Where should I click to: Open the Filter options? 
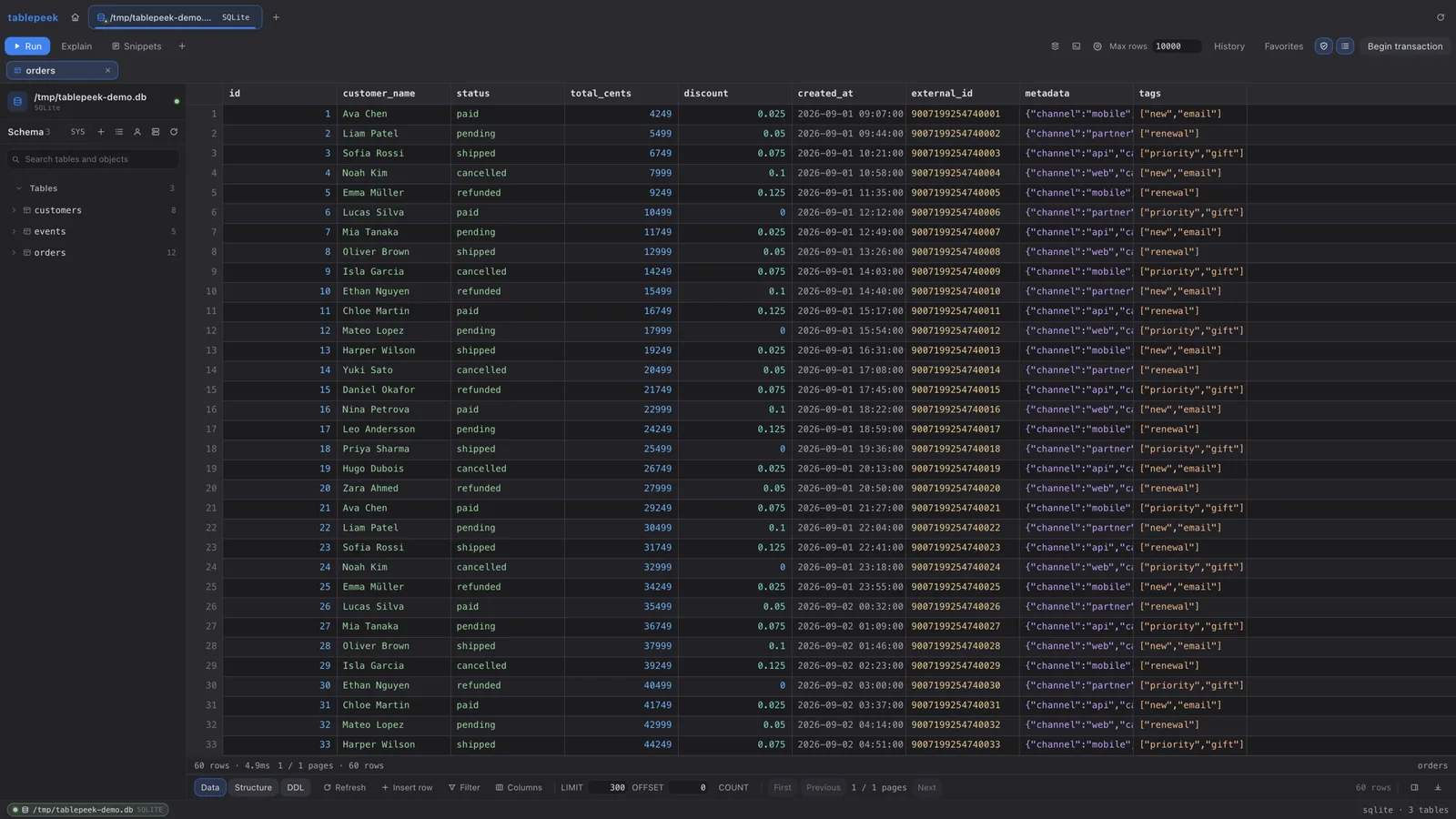click(x=464, y=788)
